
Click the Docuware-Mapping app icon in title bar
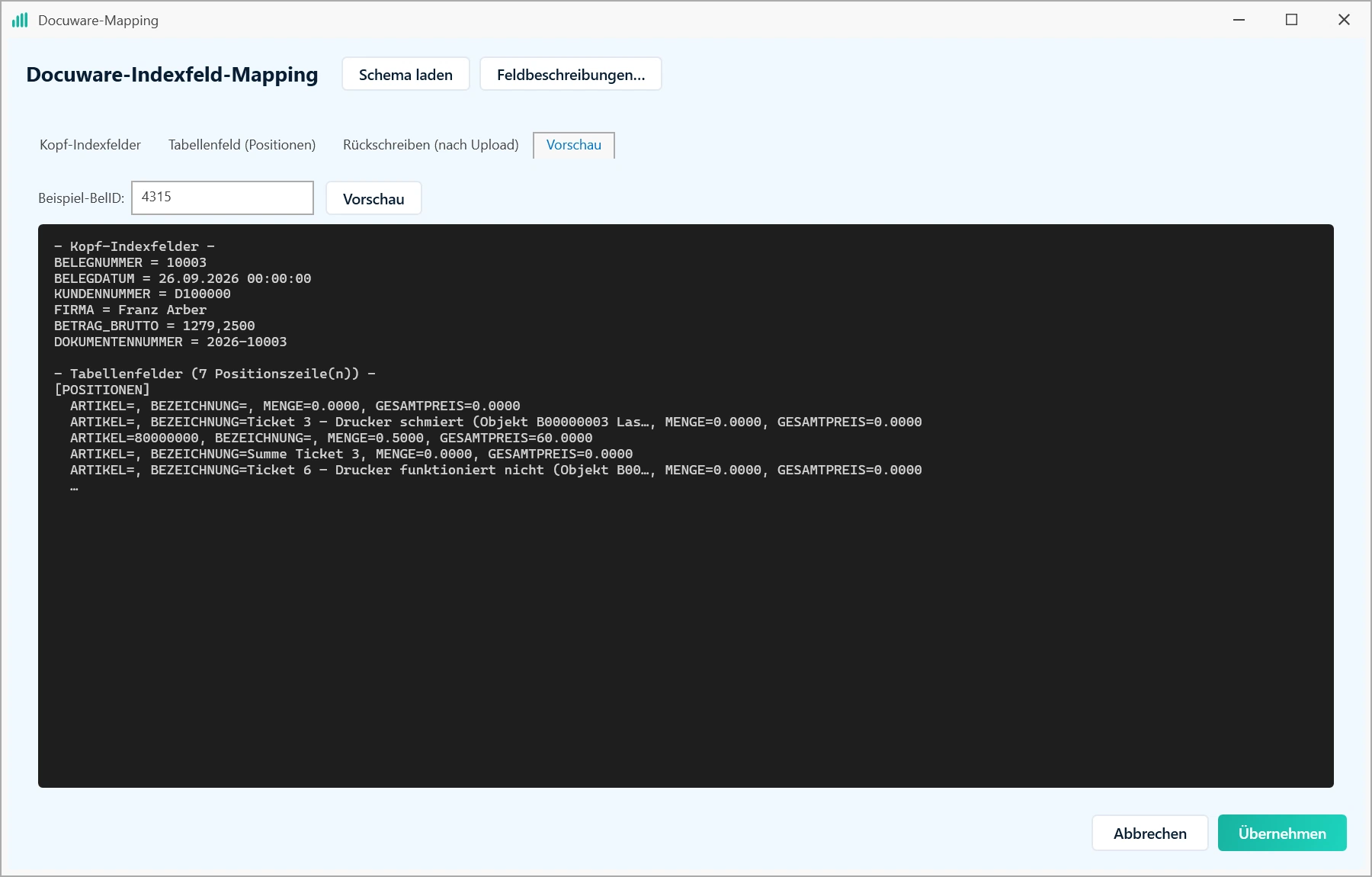[x=20, y=20]
